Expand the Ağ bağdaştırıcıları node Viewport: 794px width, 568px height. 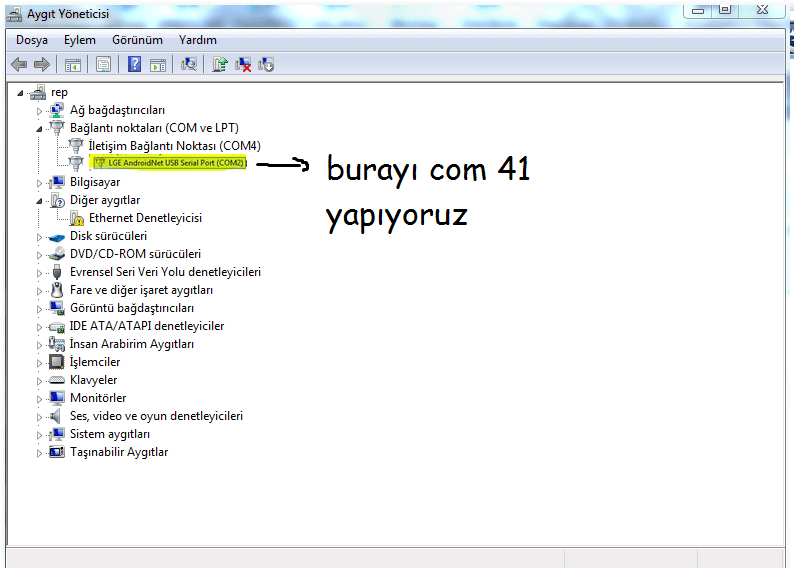click(x=40, y=110)
